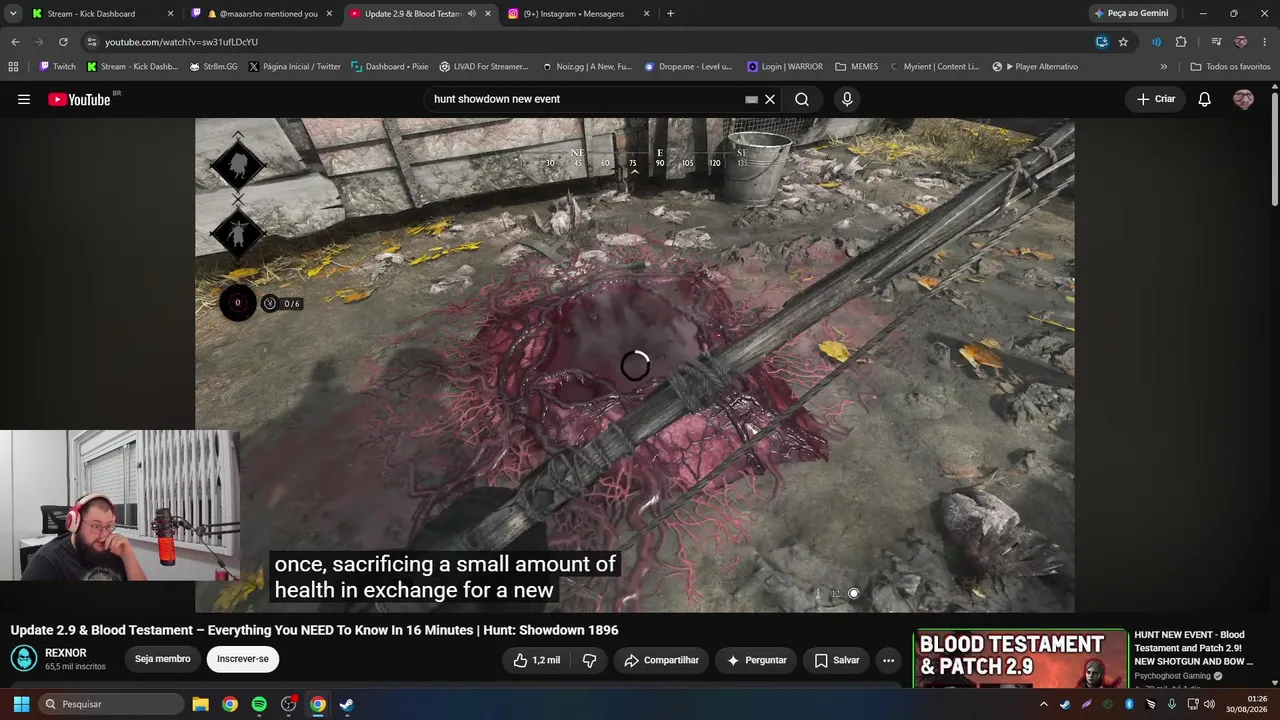Save the video with Salvar
1280x720 pixels.
tap(837, 660)
